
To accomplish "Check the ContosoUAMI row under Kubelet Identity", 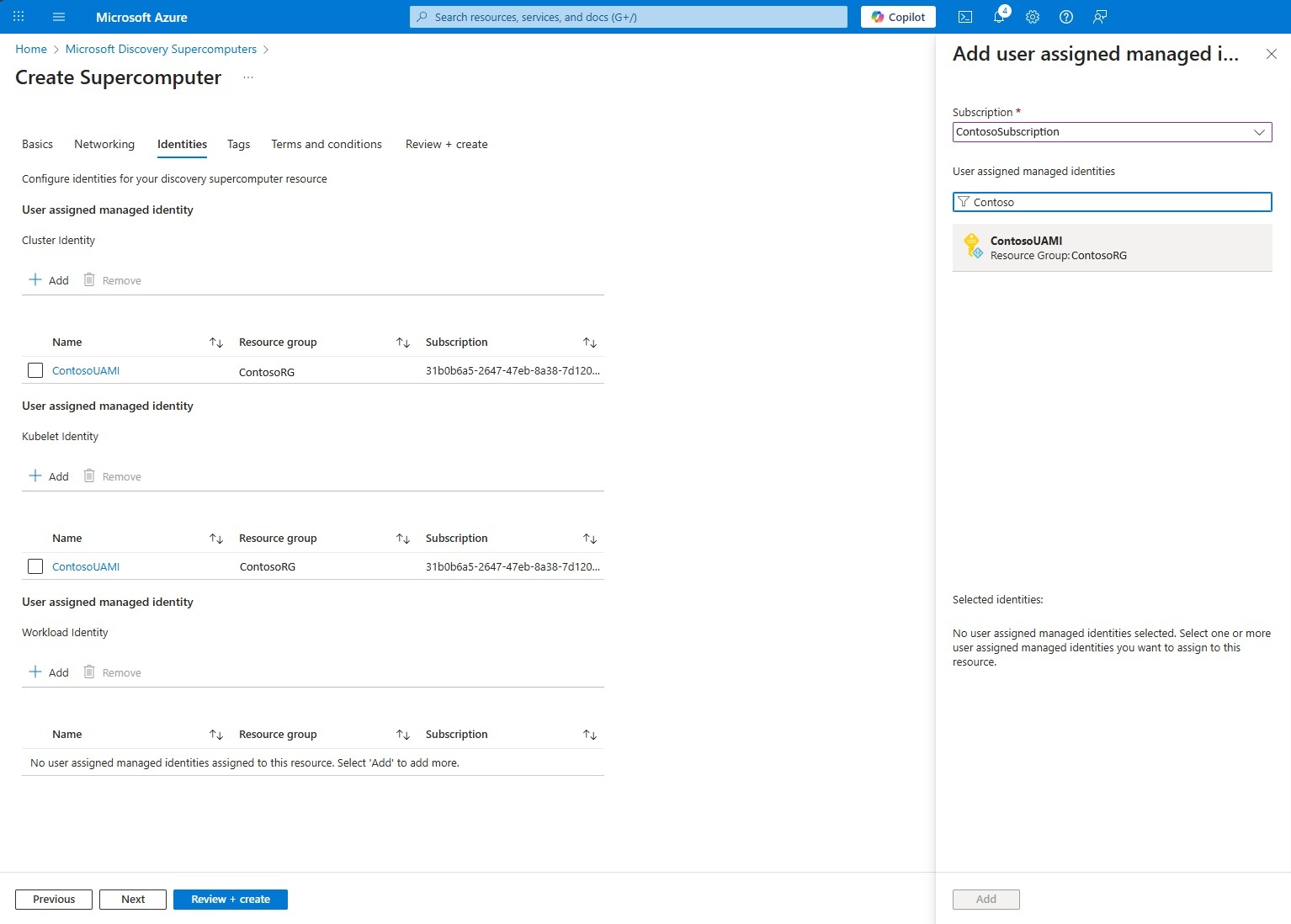I will pyautogui.click(x=35, y=566).
